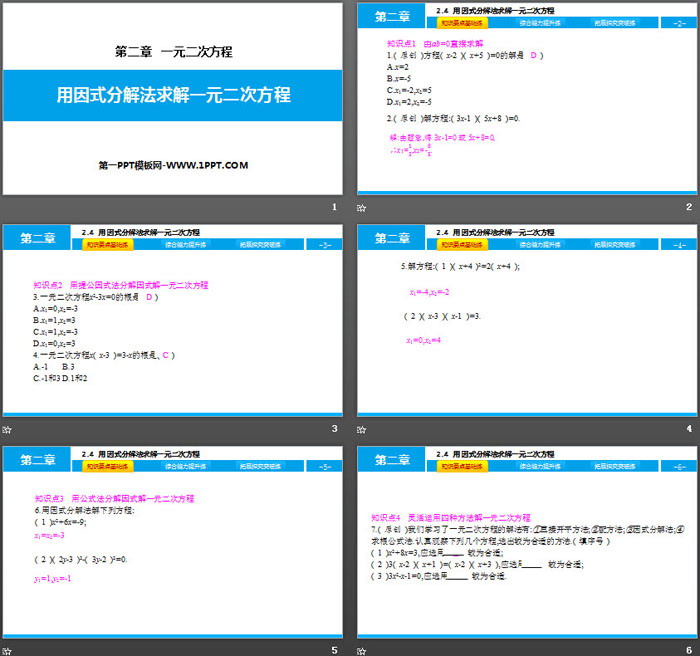The image size is (700, 656).
Task: Click yellow 知识要点基础练 tab in slide 3
Action: click(x=108, y=244)
